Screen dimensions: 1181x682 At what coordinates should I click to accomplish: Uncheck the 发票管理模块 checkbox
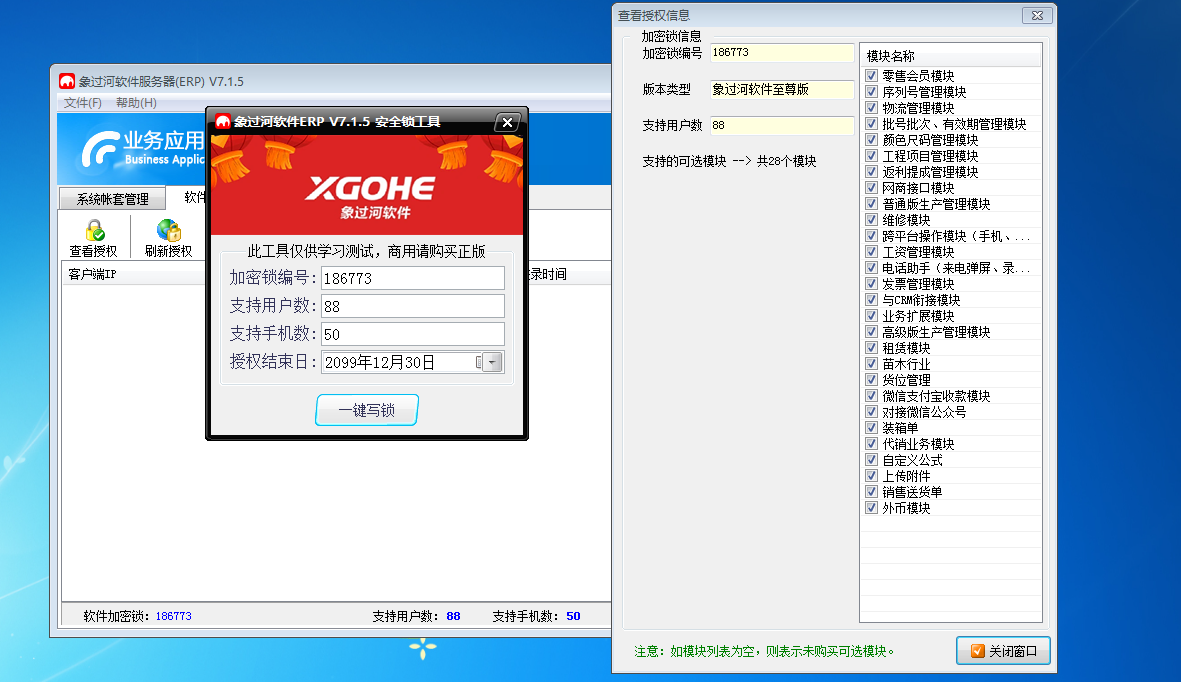pyautogui.click(x=871, y=284)
